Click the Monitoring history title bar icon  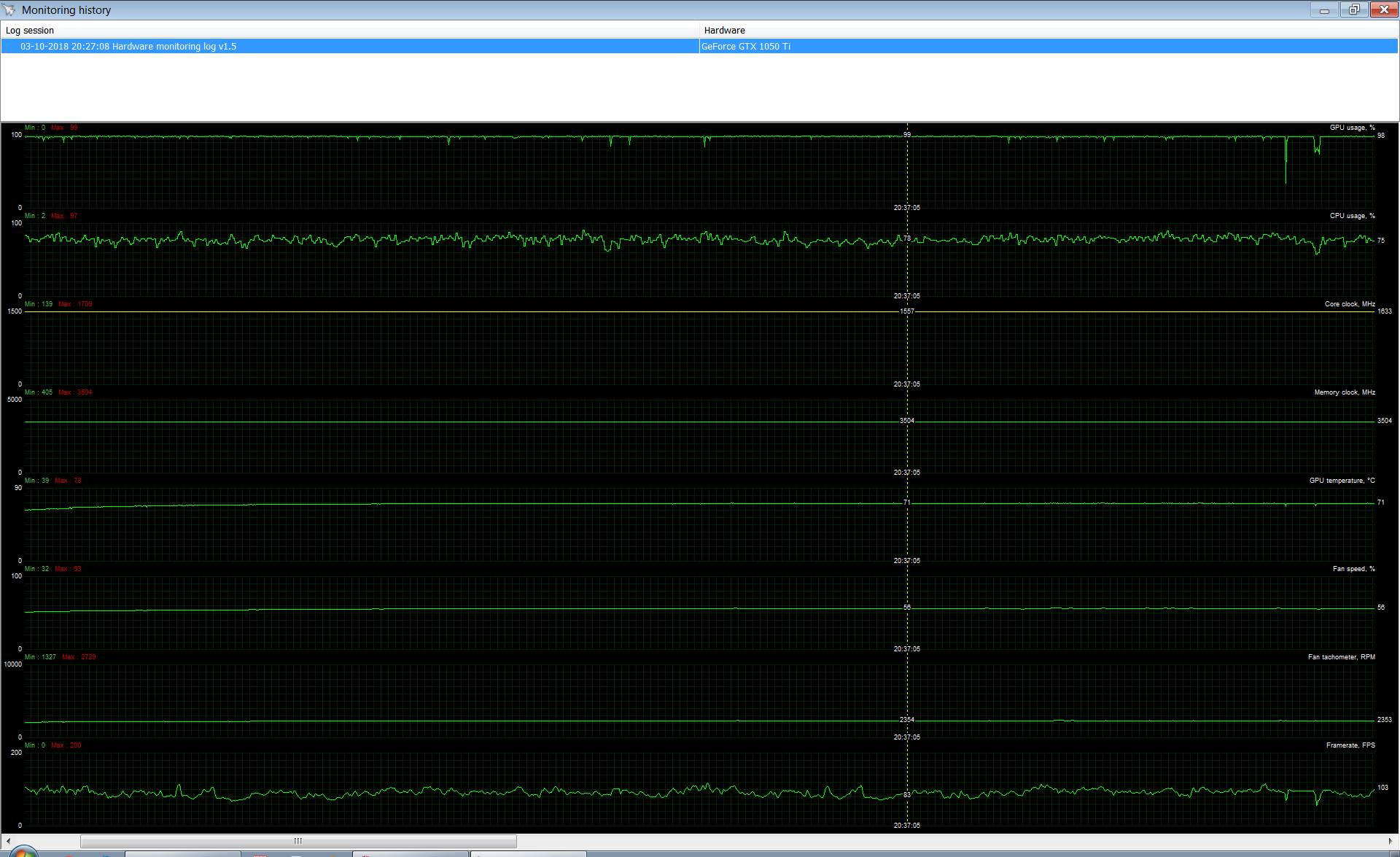(9, 9)
